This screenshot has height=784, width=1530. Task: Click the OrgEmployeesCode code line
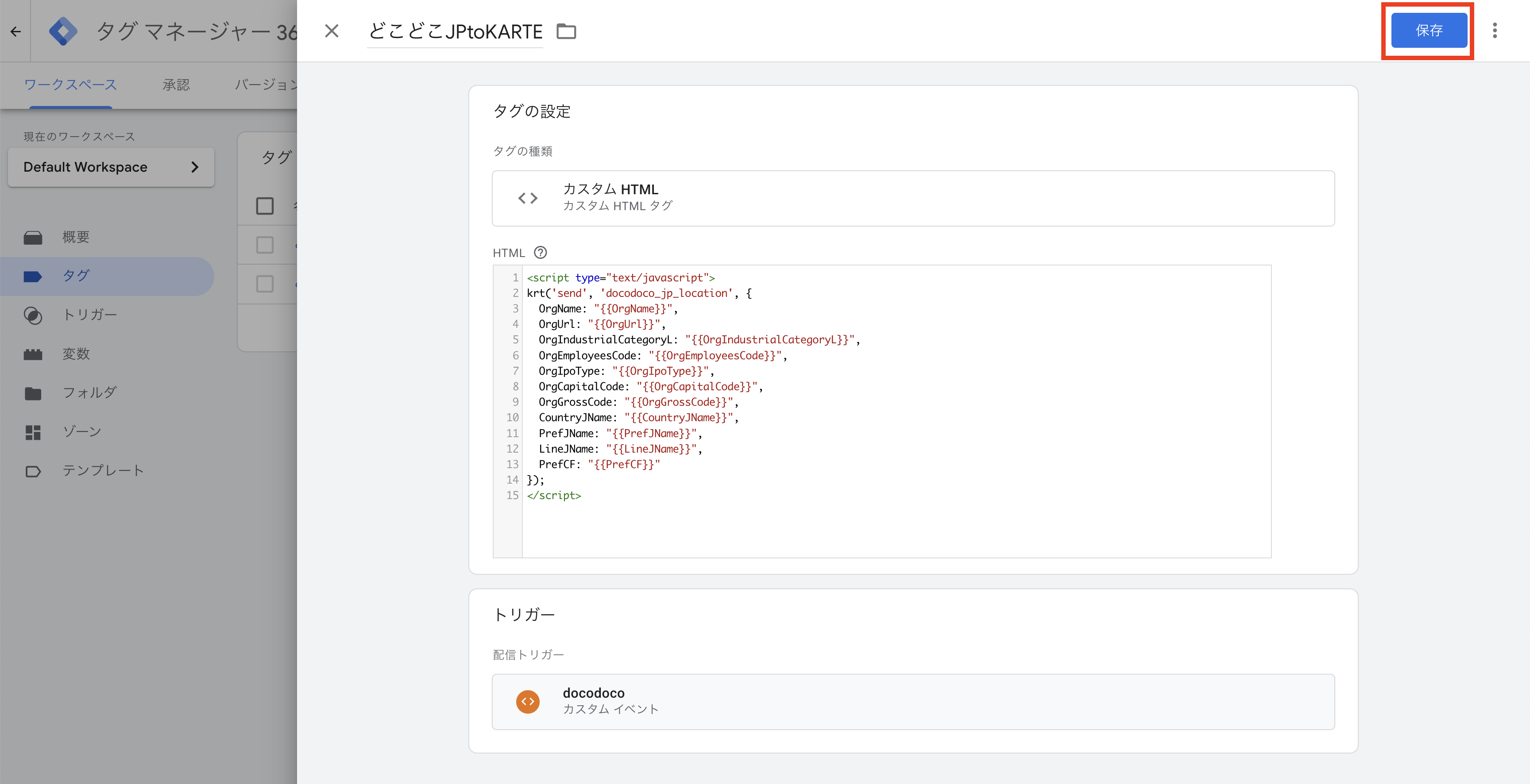tap(663, 356)
